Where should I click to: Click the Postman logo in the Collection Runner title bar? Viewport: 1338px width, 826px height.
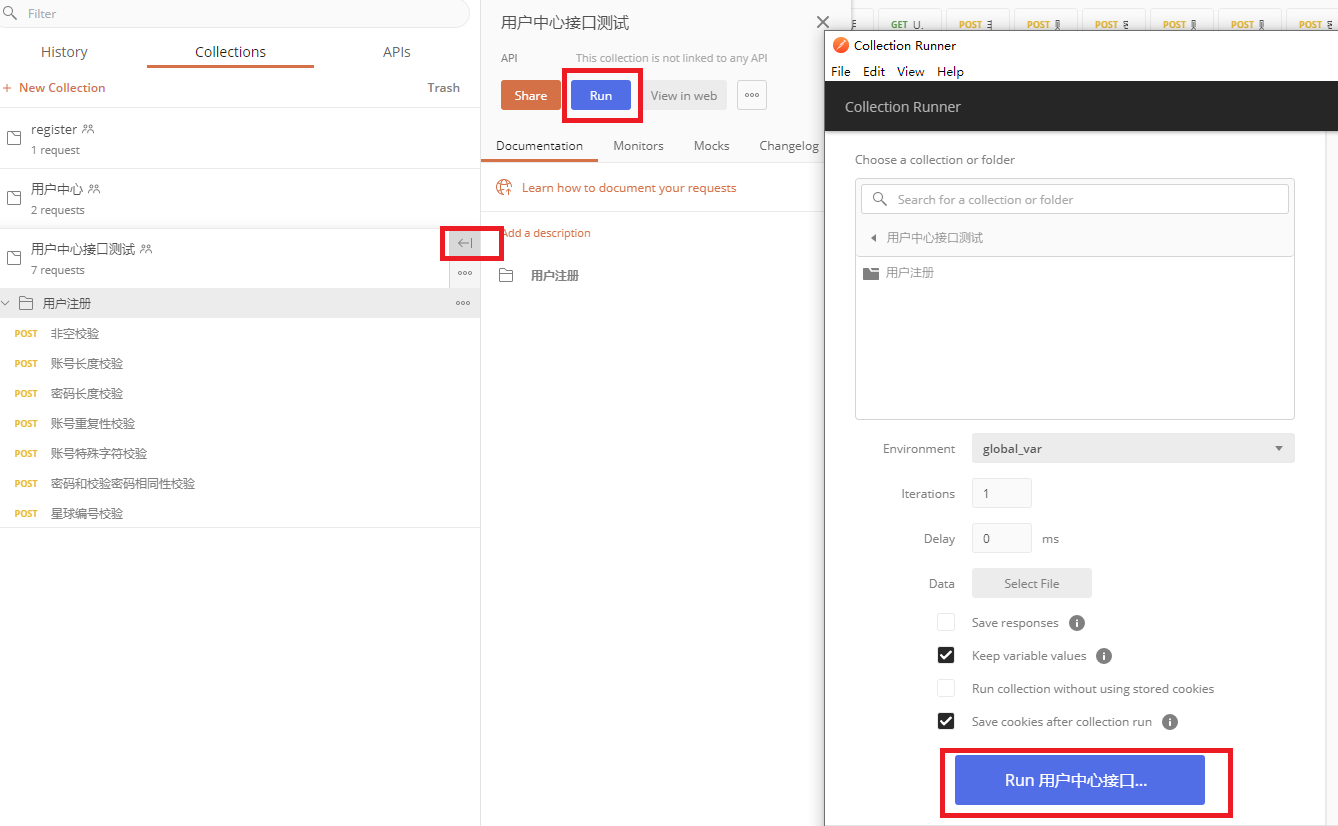pos(841,45)
